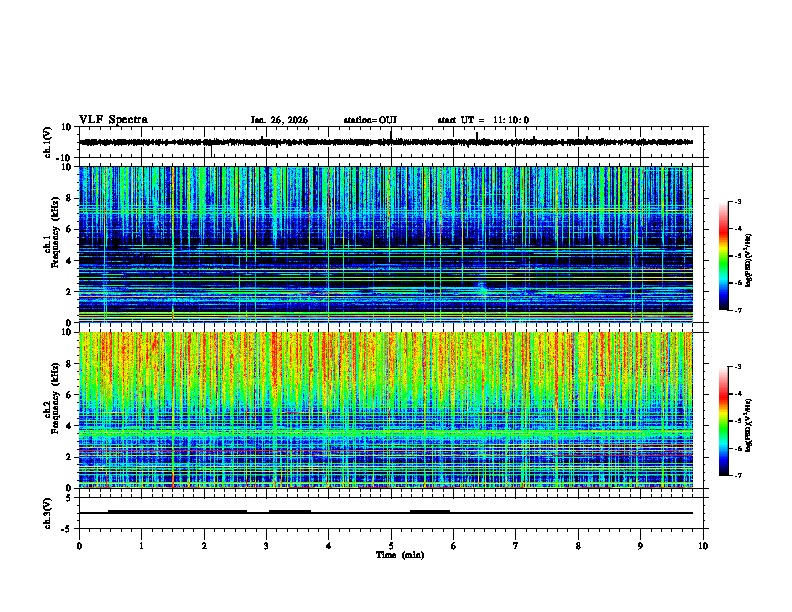
Task: Click the "-3" label on ch.2 colorbar
Action: 737,367
